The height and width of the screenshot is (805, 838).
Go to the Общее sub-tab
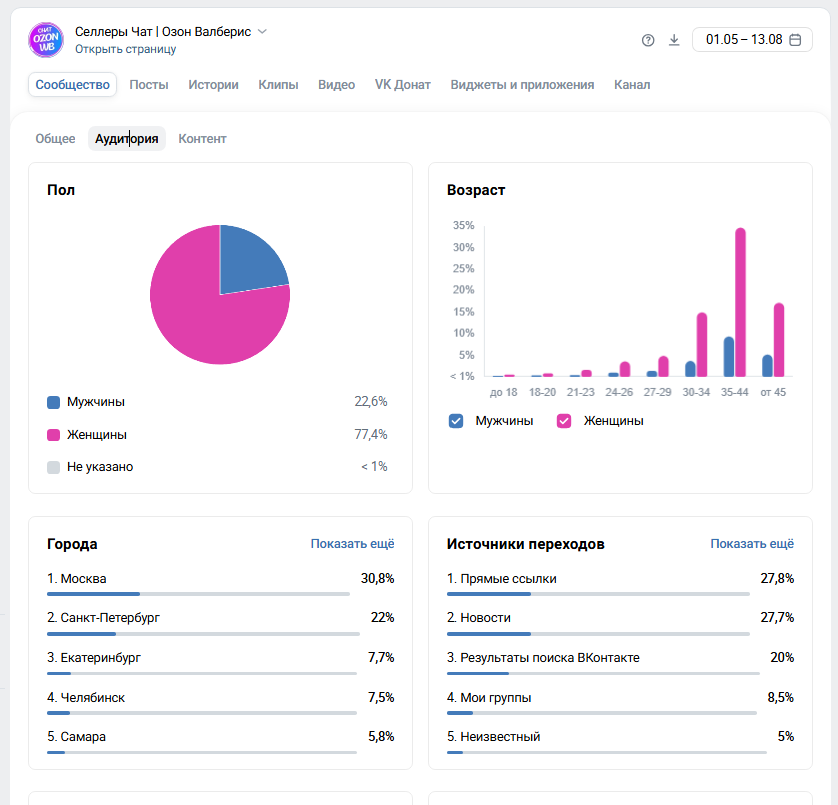[x=56, y=139]
